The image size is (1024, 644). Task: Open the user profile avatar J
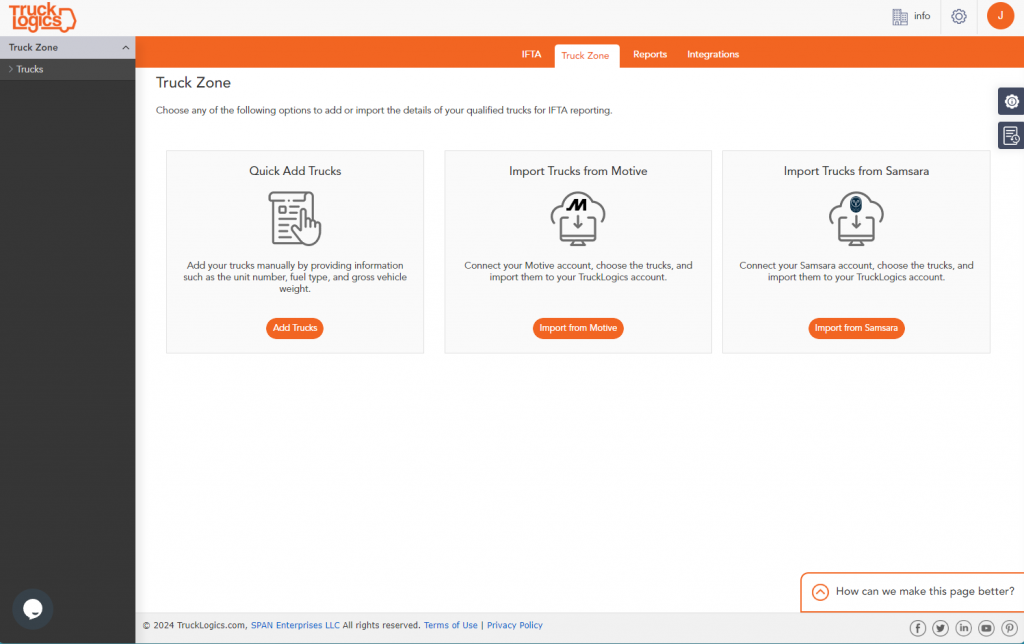coord(1000,16)
